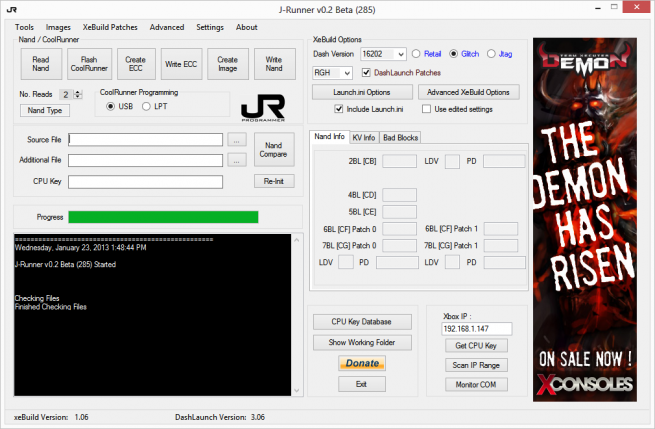Open the XeBuild Patches menu

pyautogui.click(x=111, y=27)
